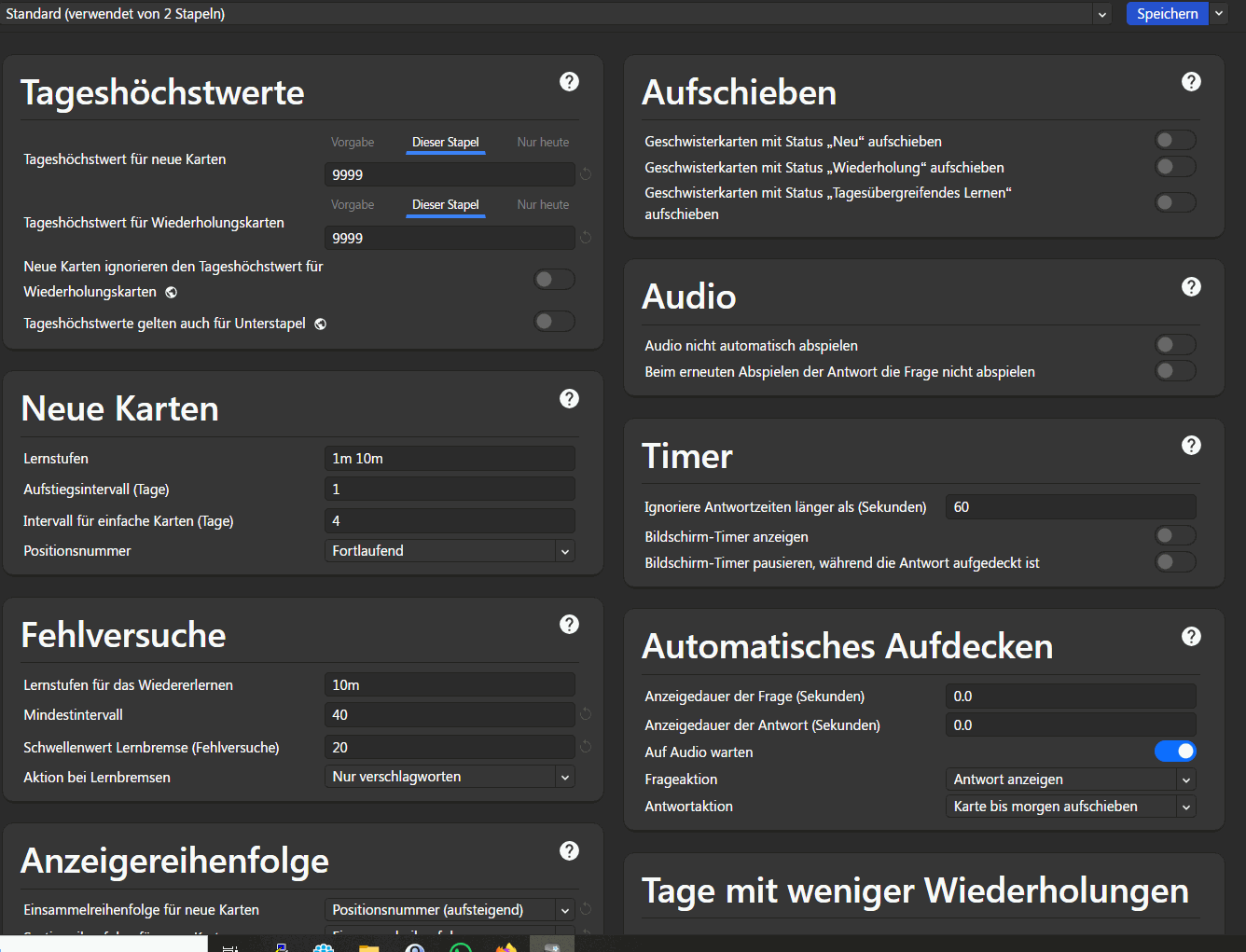This screenshot has width=1246, height=952.
Task: Toggle burying Tagesübergreifendes Lernen siblings
Action: coord(1175,202)
